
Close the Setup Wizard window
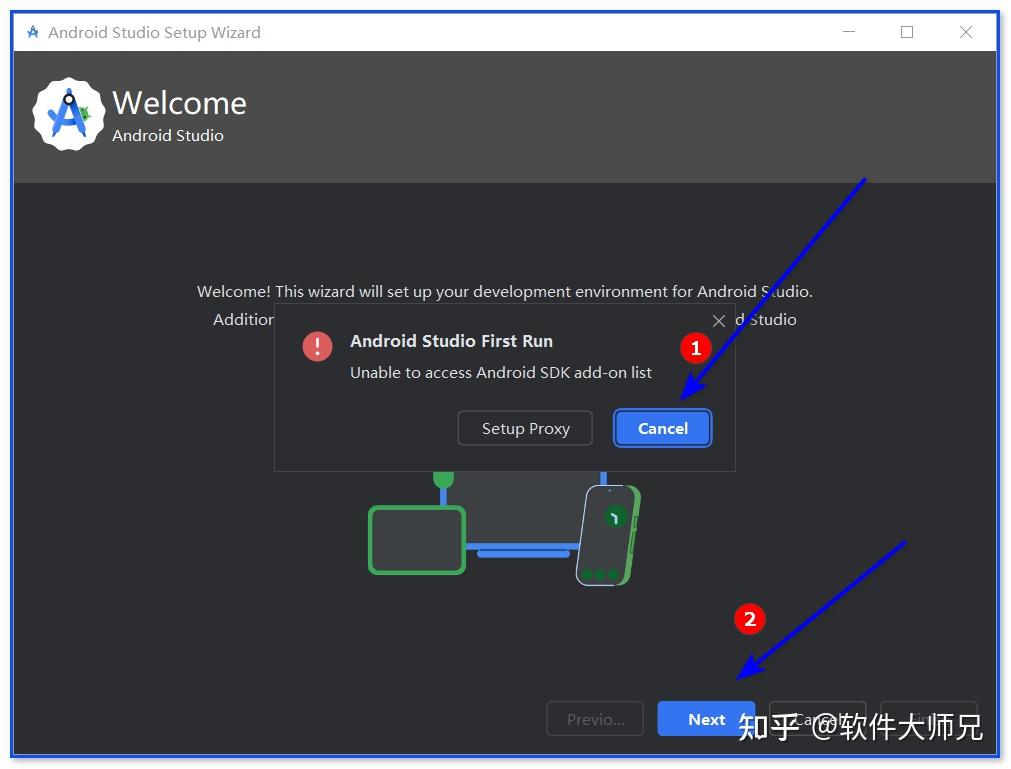pos(966,32)
